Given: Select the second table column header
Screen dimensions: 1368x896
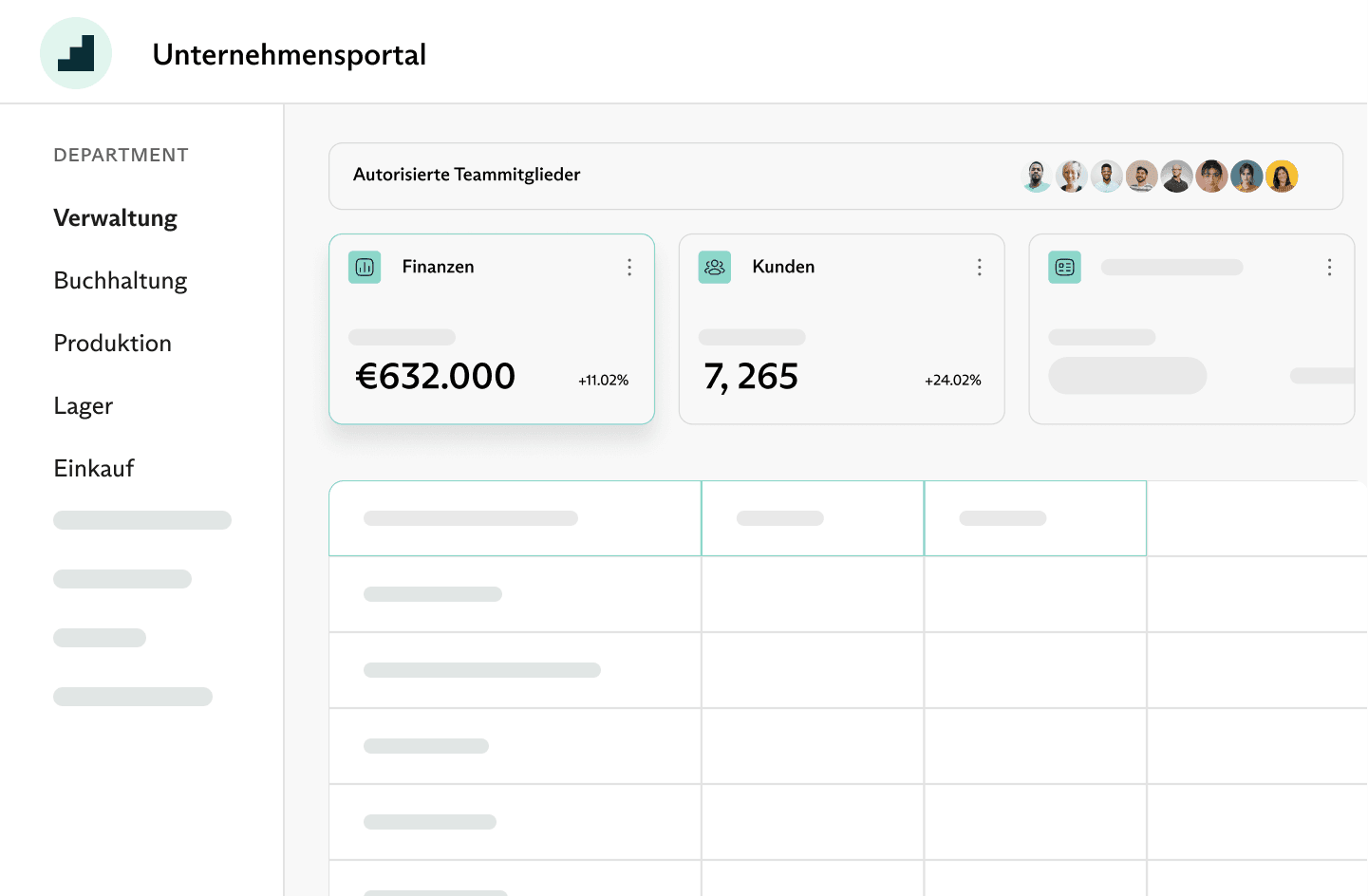Looking at the screenshot, I should [x=813, y=518].
